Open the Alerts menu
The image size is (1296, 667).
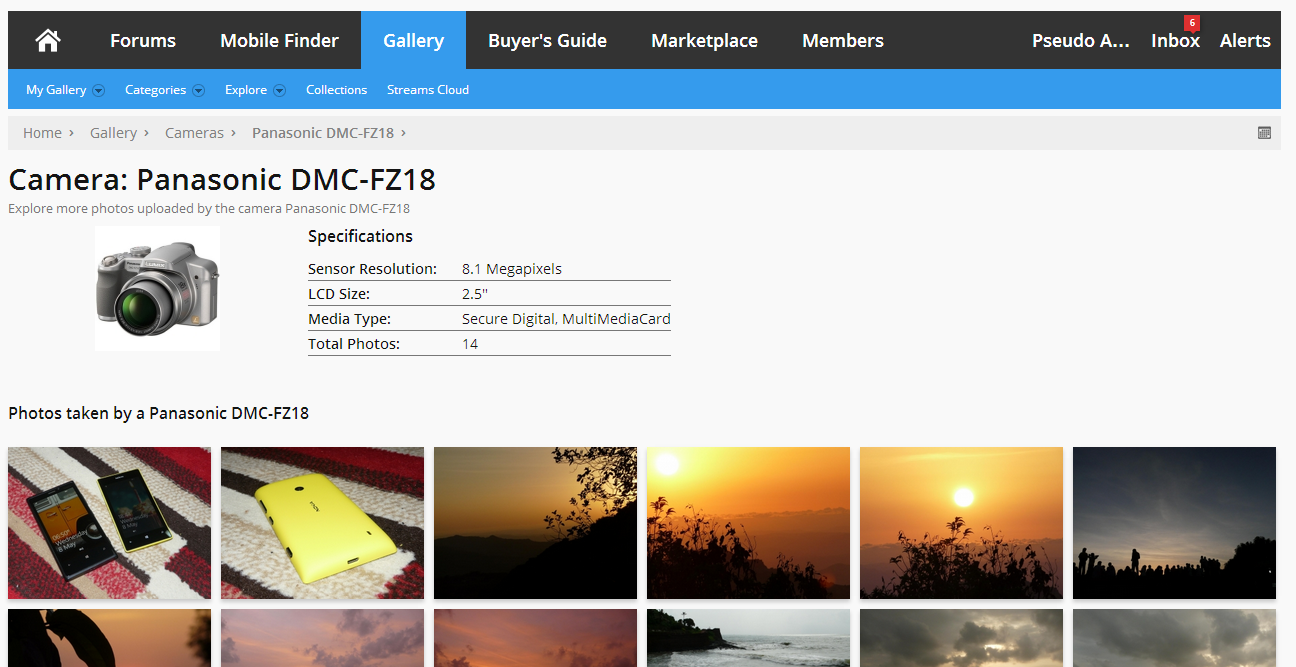tap(1245, 41)
